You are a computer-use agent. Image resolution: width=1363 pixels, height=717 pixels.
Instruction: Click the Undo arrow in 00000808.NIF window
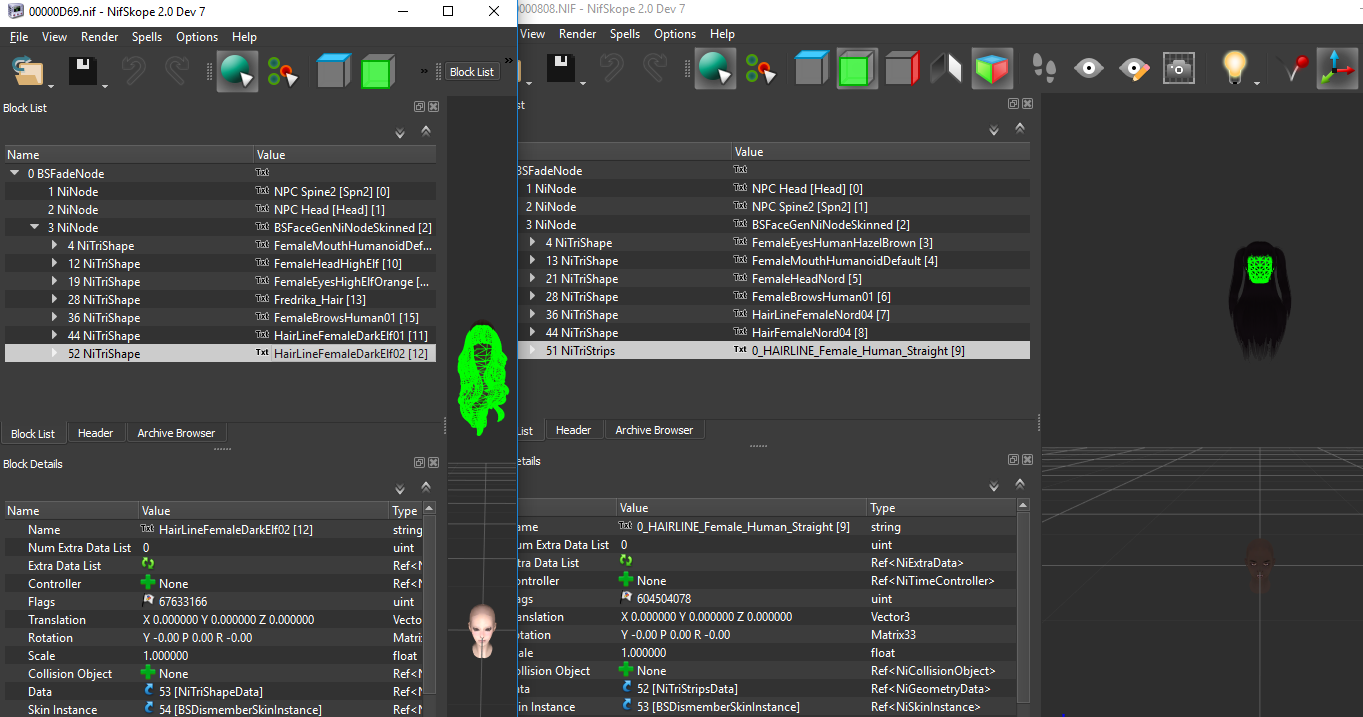611,68
